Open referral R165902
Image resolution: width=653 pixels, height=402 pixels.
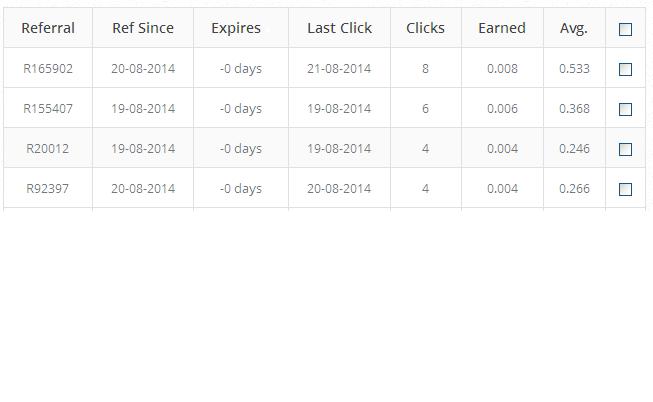[x=48, y=68]
